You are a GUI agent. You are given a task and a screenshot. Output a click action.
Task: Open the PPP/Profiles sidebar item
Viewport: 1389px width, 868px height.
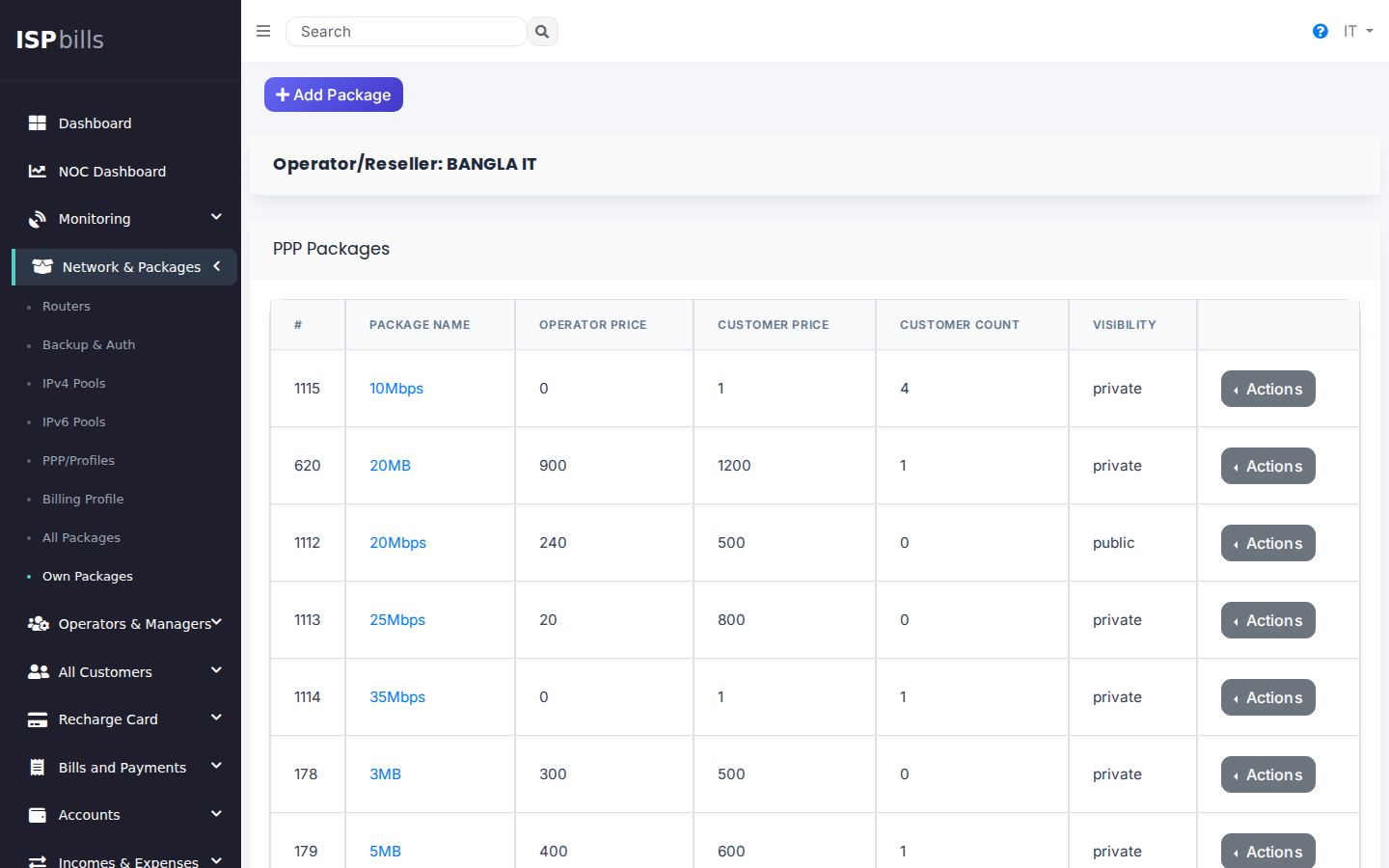click(78, 461)
